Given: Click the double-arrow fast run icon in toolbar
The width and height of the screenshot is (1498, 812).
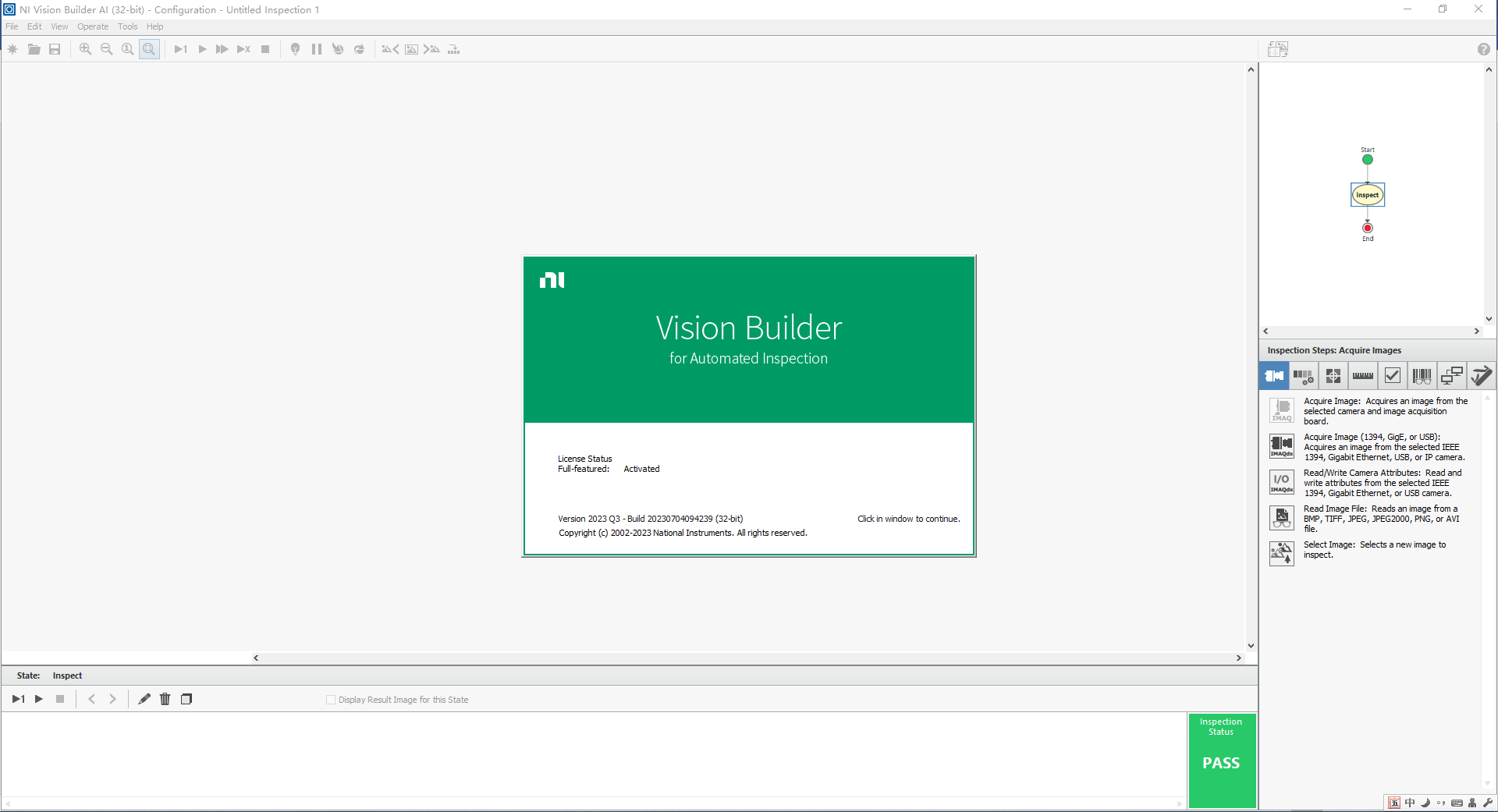Looking at the screenshot, I should click(222, 49).
